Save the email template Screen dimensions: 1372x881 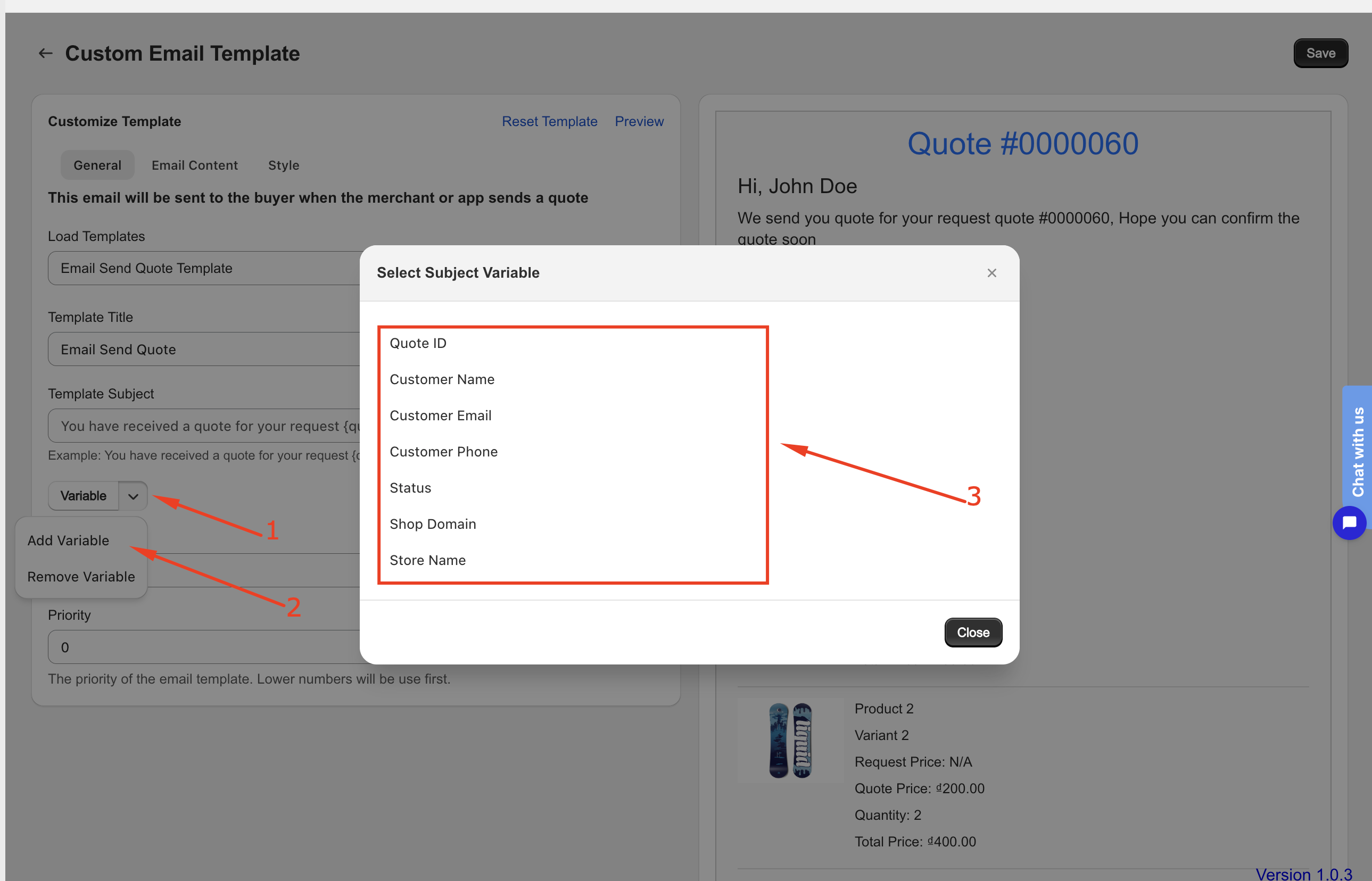[1320, 54]
